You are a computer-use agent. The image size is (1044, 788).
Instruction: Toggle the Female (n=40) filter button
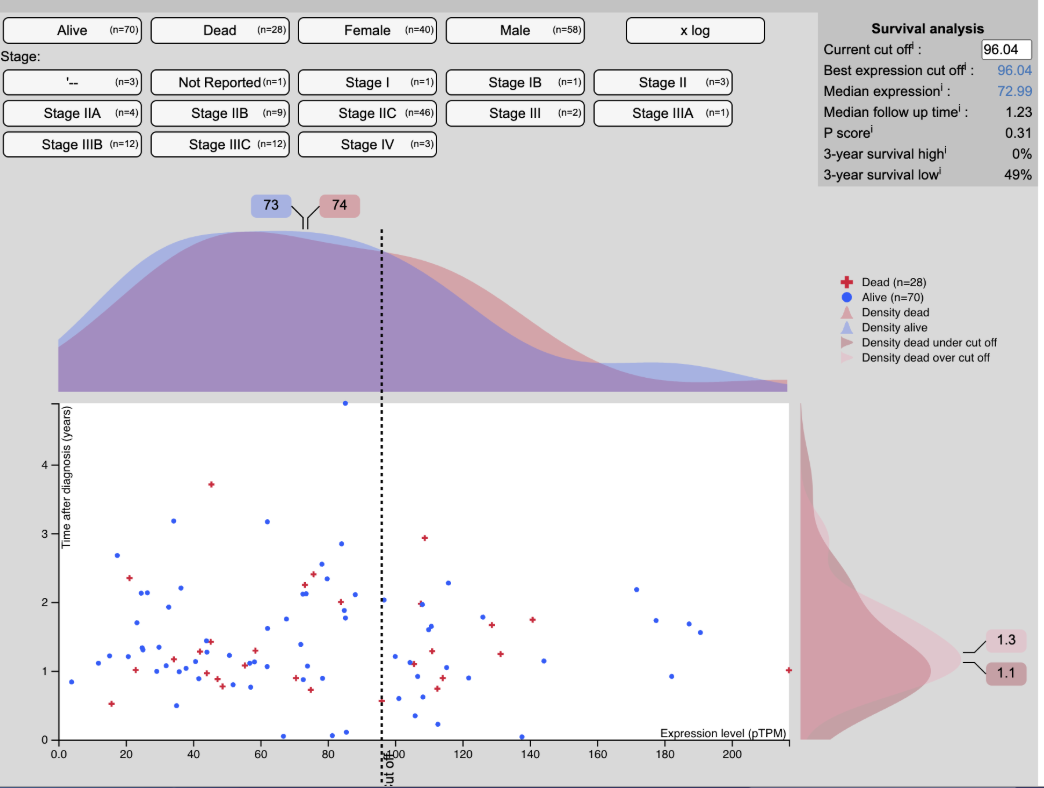tap(368, 31)
